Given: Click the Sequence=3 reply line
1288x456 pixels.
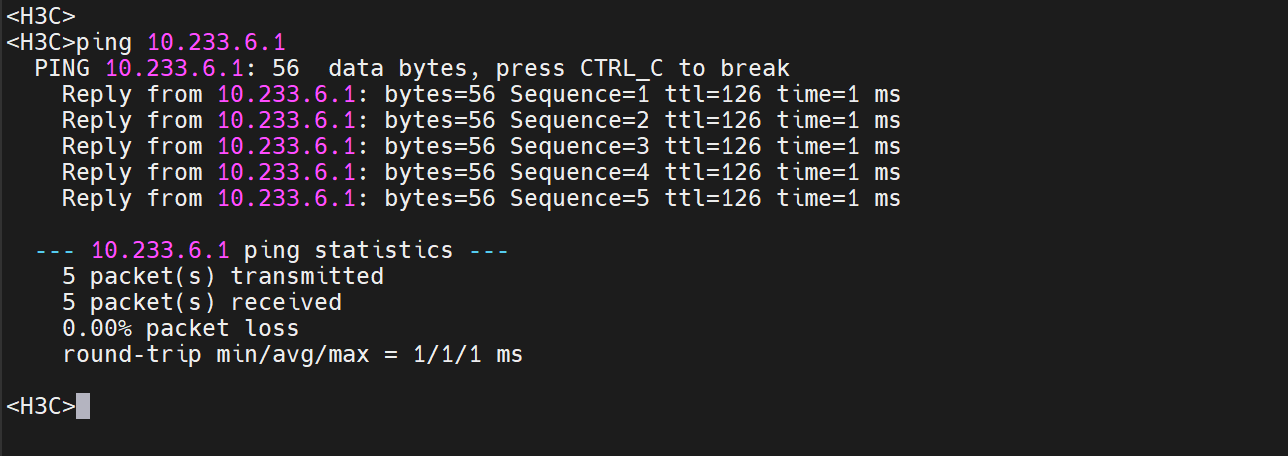Looking at the screenshot, I should 481,146.
